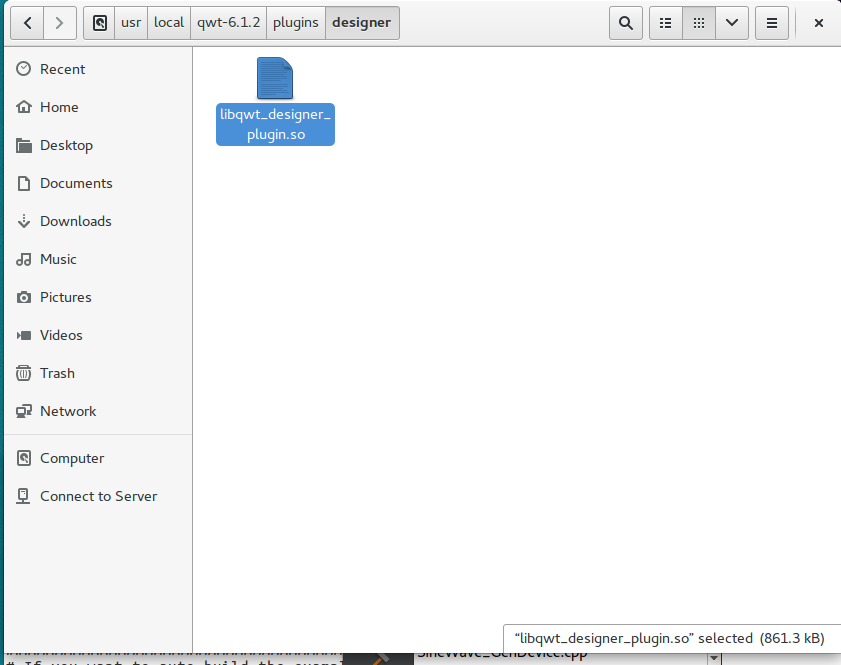841x665 pixels.
Task: Open Desktop in the sidebar
Action: [98, 145]
